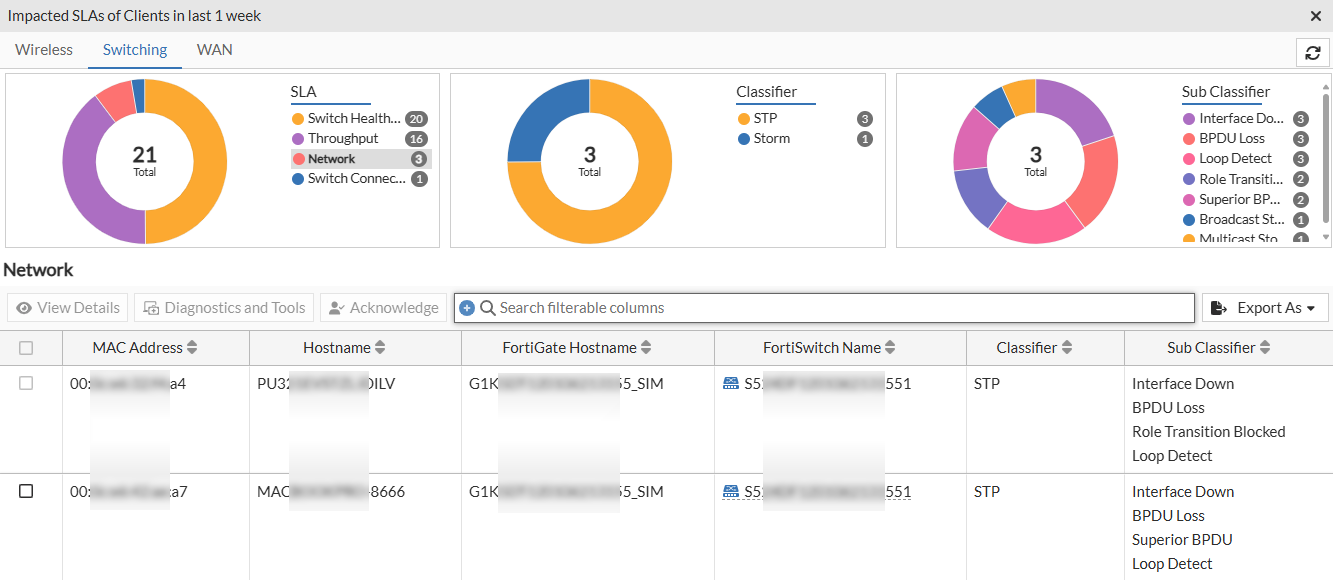Check the second row checkbox
This screenshot has width=1333, height=580.
coord(26,491)
